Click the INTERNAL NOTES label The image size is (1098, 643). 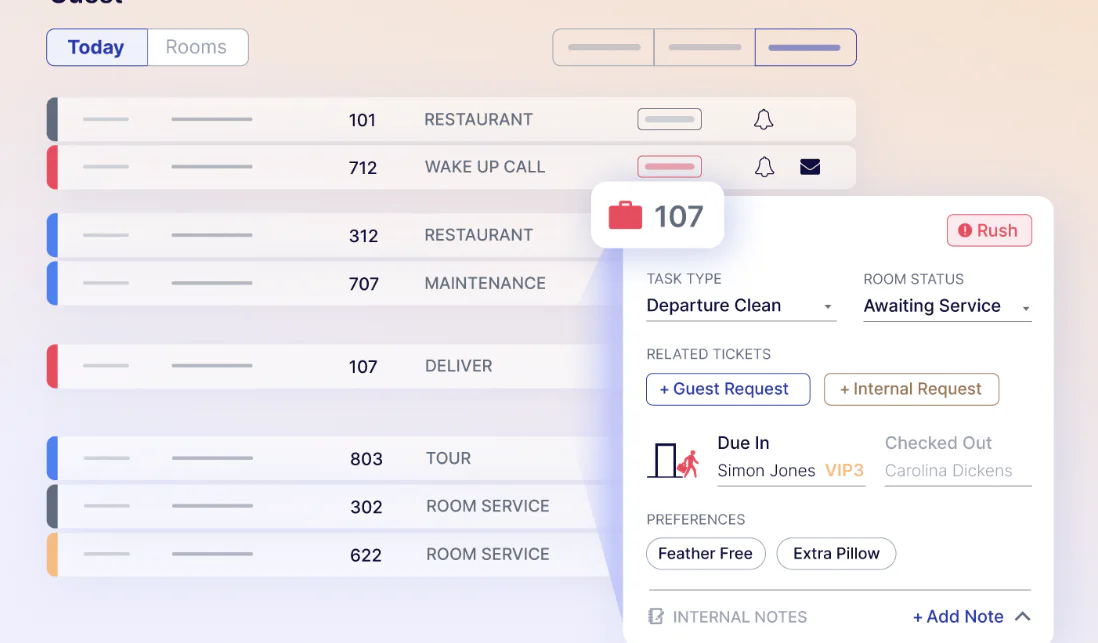point(739,617)
